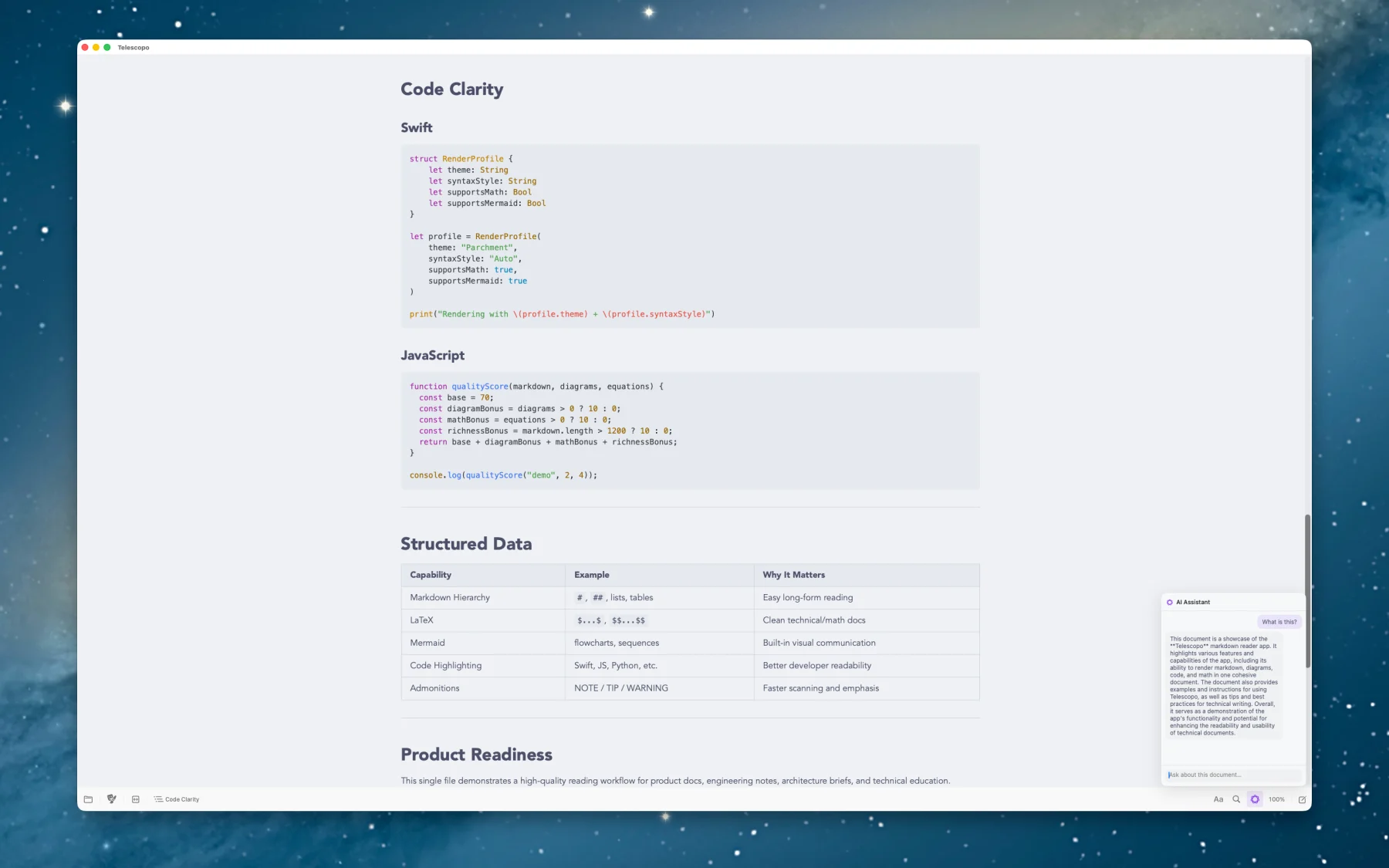
Task: Click the JavaScript subheading
Action: [x=432, y=356]
